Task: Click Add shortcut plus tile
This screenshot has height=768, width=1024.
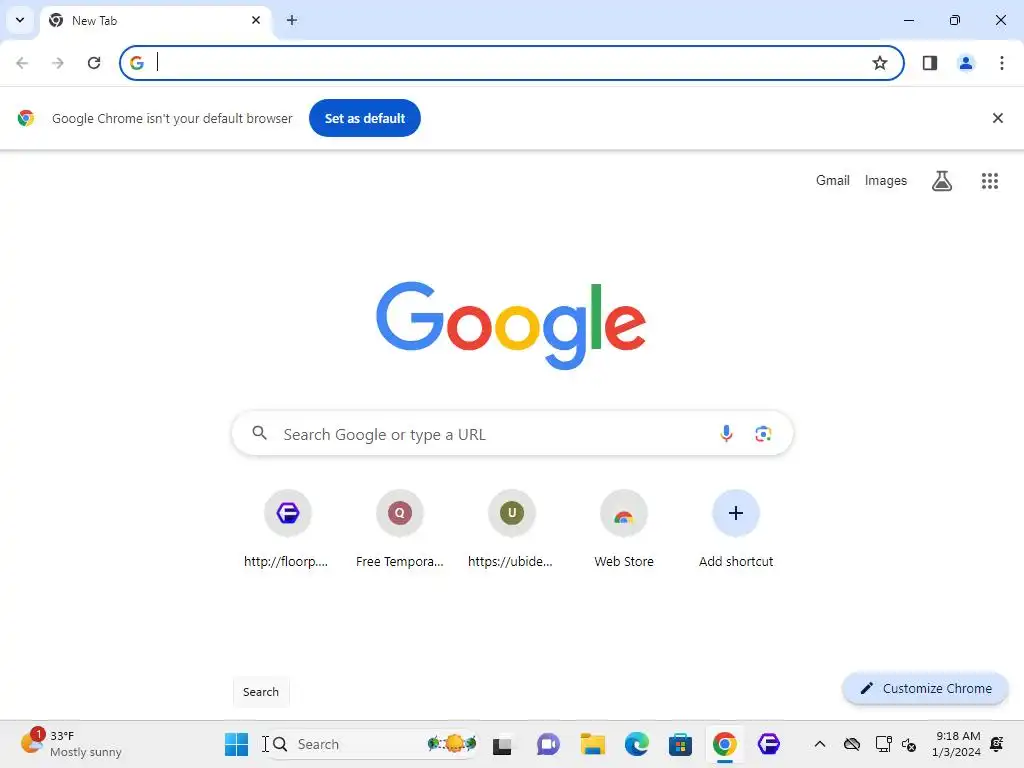Action: click(x=736, y=530)
